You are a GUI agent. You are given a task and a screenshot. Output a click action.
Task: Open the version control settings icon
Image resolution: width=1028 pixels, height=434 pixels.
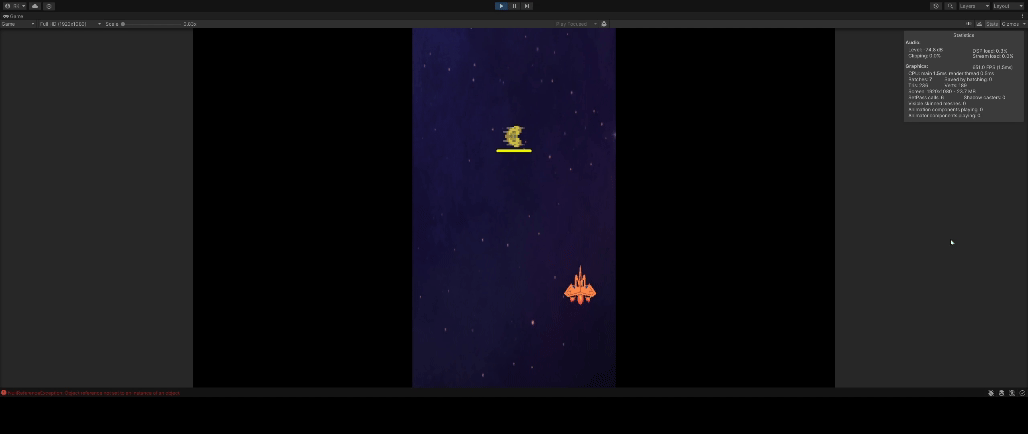pos(49,6)
